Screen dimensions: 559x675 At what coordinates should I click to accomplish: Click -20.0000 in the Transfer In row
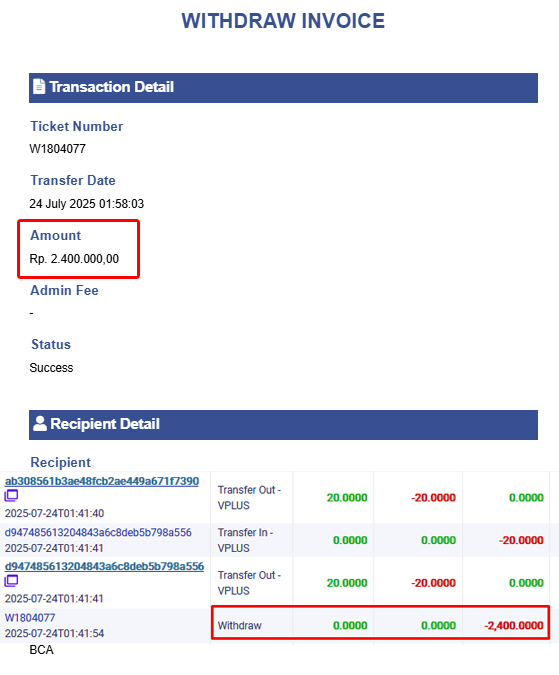521,540
